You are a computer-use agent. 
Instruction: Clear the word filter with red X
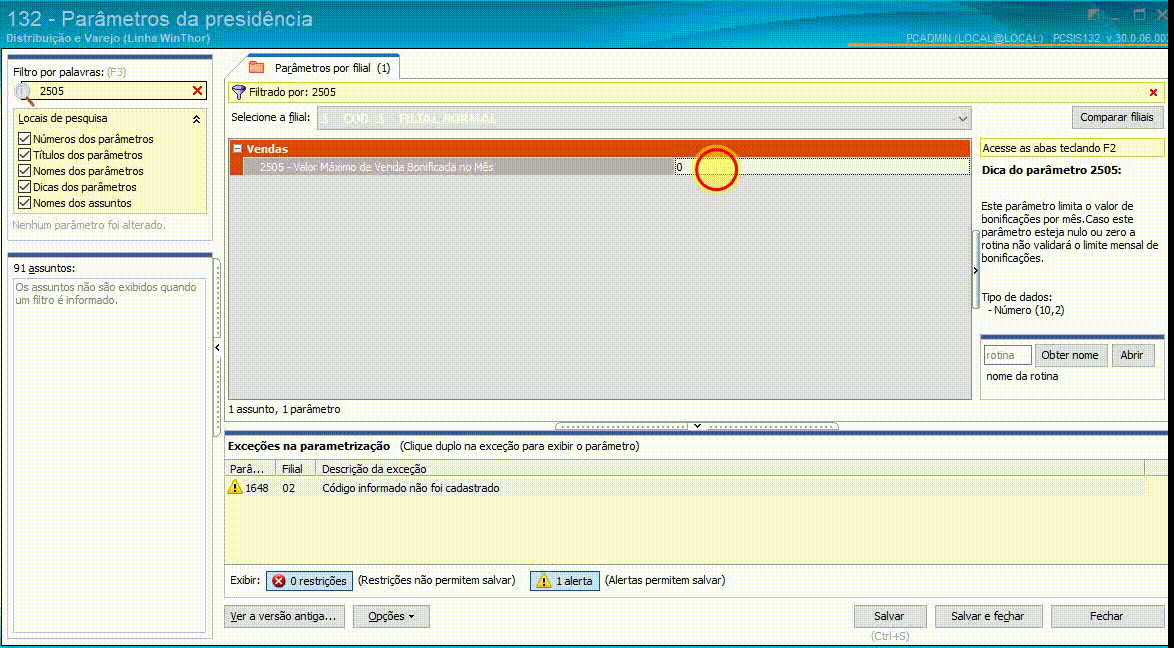[x=198, y=91]
